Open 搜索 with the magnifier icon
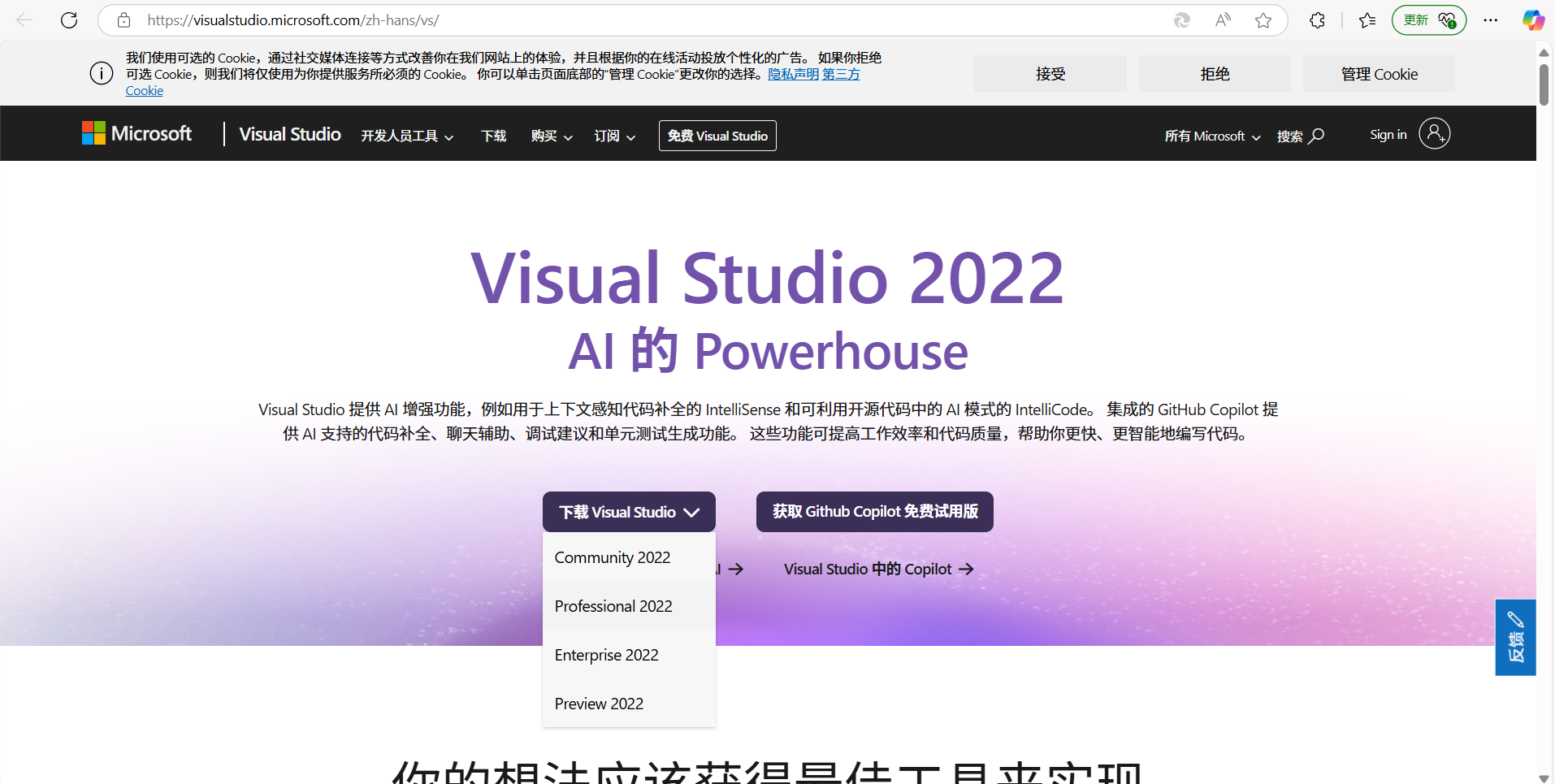 coord(1300,136)
